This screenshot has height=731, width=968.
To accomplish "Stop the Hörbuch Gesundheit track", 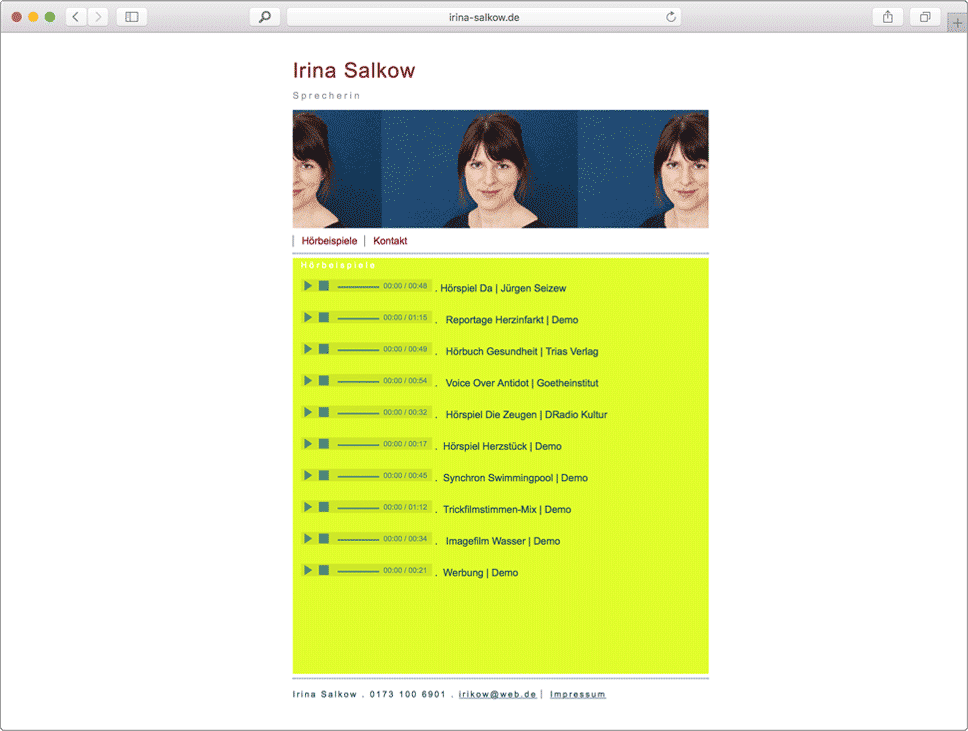I will [x=323, y=349].
